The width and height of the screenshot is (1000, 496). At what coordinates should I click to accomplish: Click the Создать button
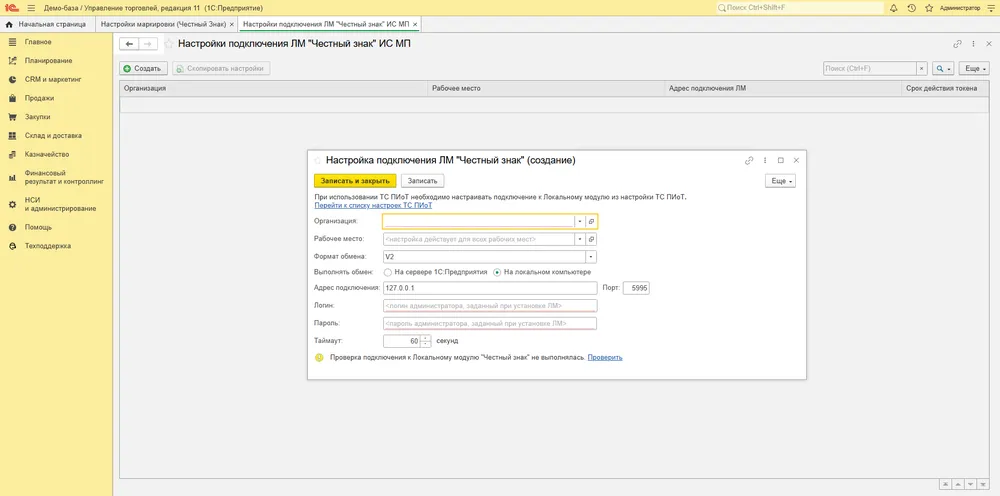(143, 68)
